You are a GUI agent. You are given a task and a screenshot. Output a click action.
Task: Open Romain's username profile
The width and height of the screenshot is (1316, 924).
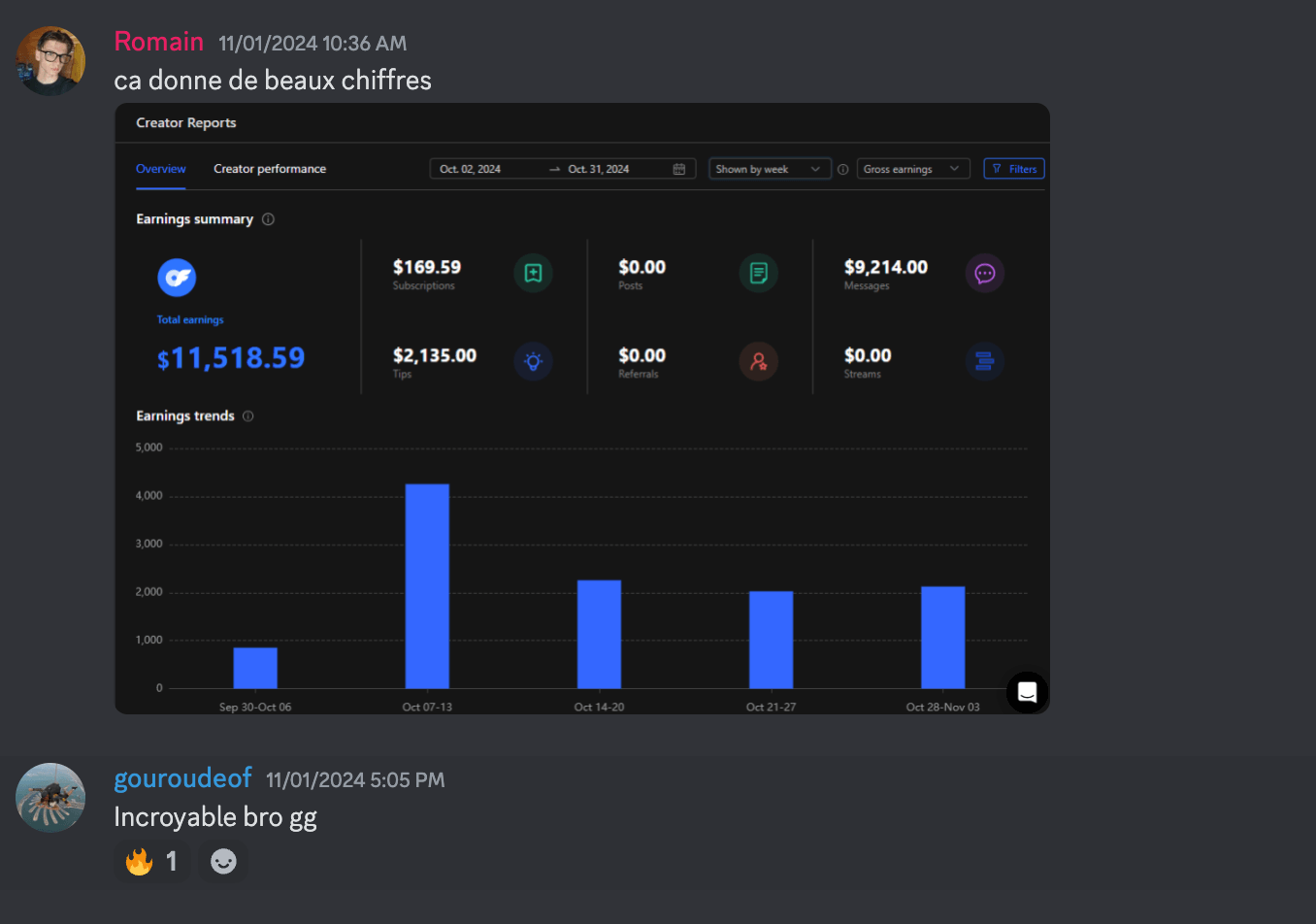[x=159, y=42]
